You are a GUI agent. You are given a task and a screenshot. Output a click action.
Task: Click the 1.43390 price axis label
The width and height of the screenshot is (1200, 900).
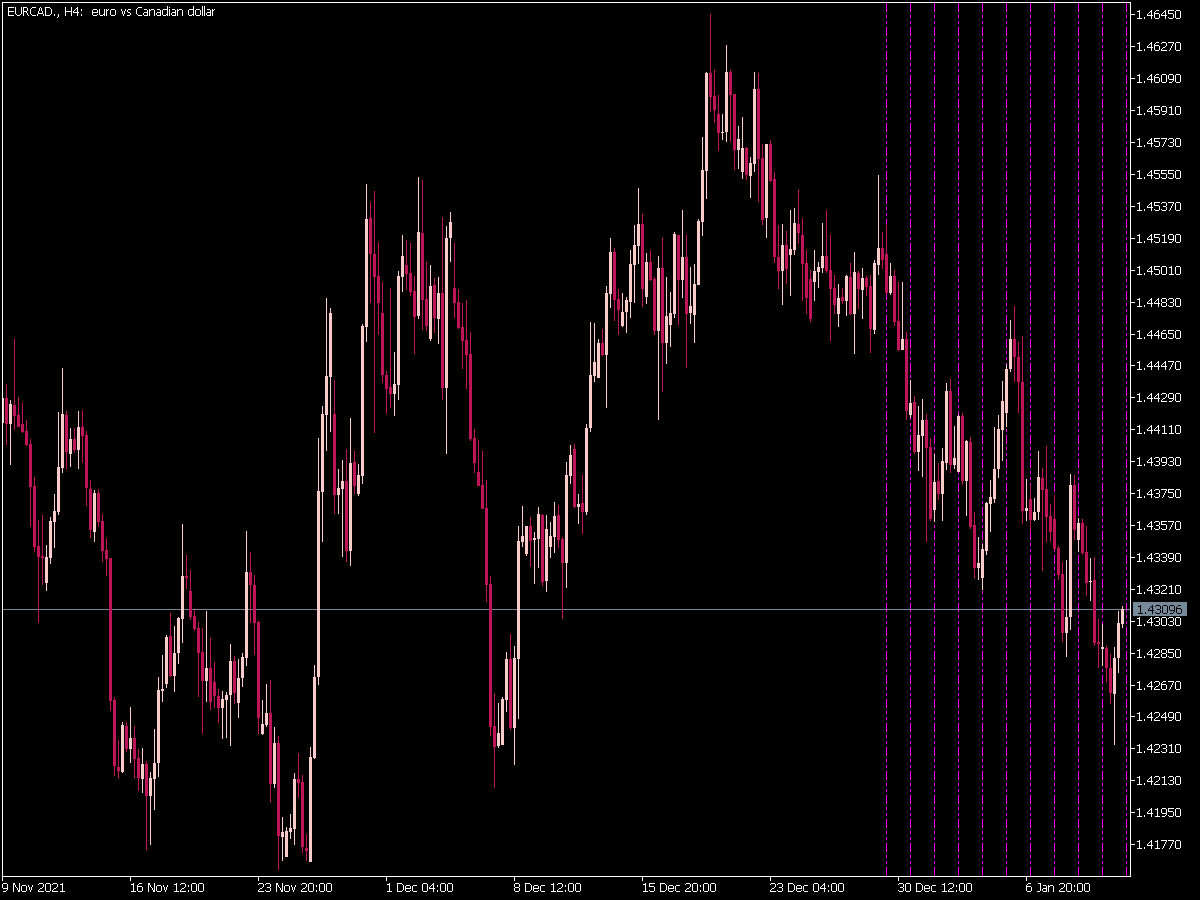point(1160,557)
